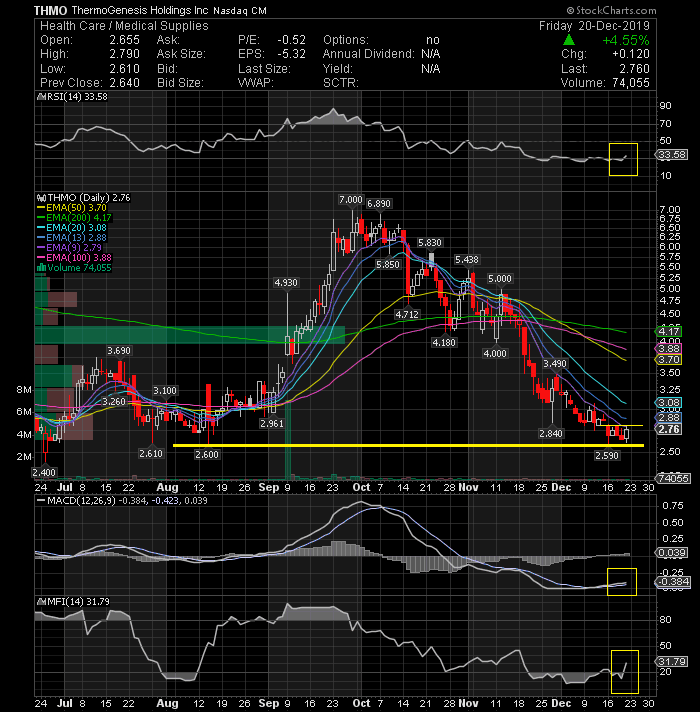The image size is (700, 712).
Task: Click the 3.260 price label
Action: (113, 402)
